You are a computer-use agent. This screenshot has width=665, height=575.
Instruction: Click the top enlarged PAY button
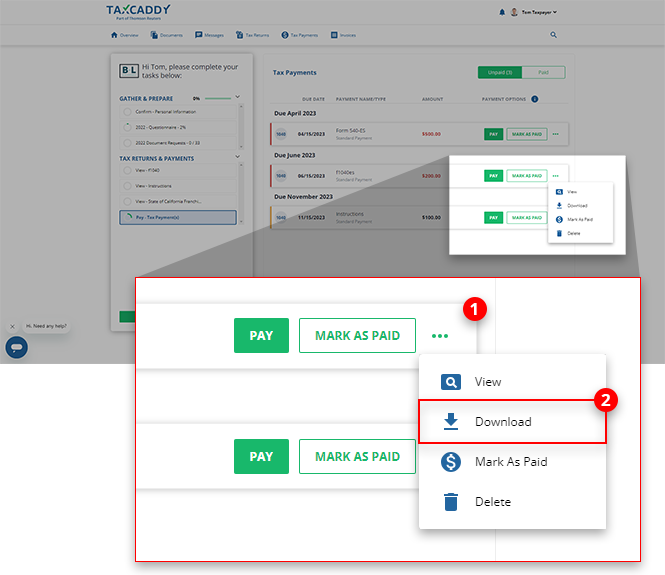pyautogui.click(x=261, y=336)
